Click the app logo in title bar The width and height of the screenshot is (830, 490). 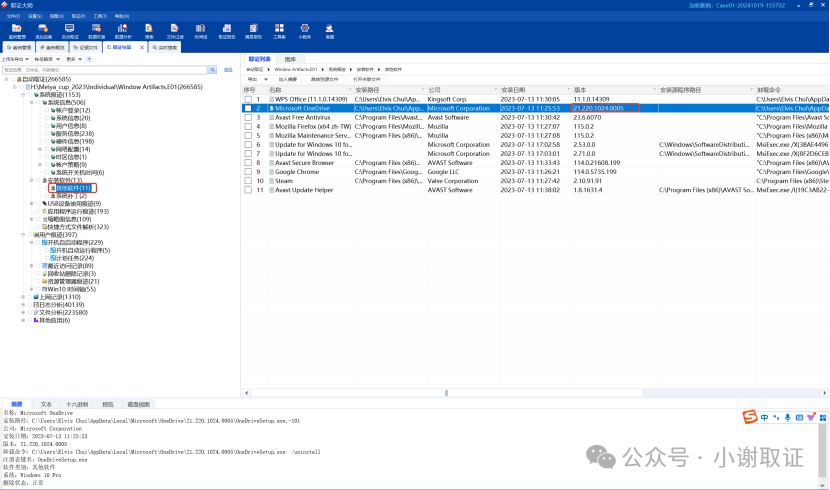[x=5, y=5]
